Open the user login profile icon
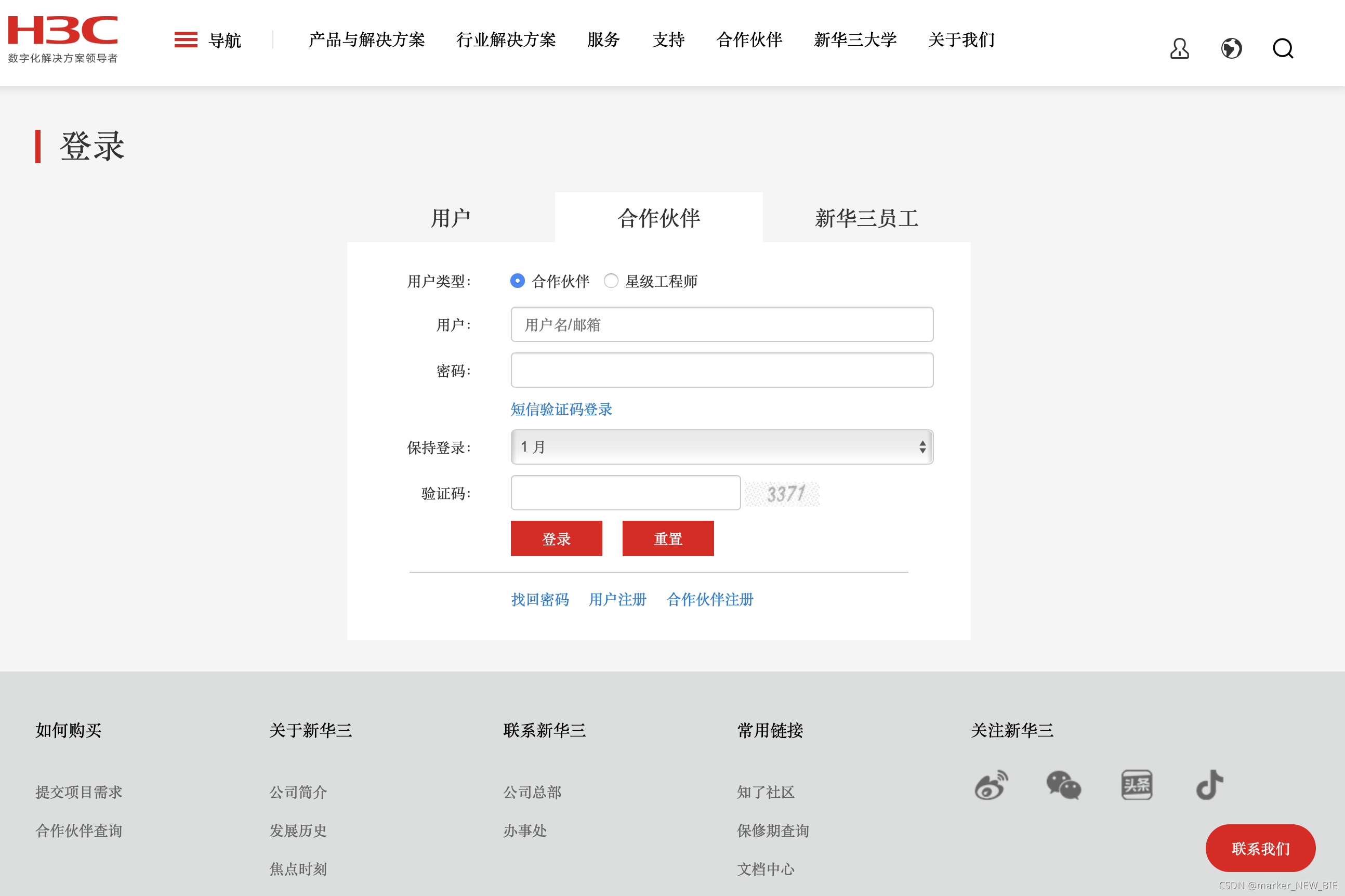 point(1180,48)
